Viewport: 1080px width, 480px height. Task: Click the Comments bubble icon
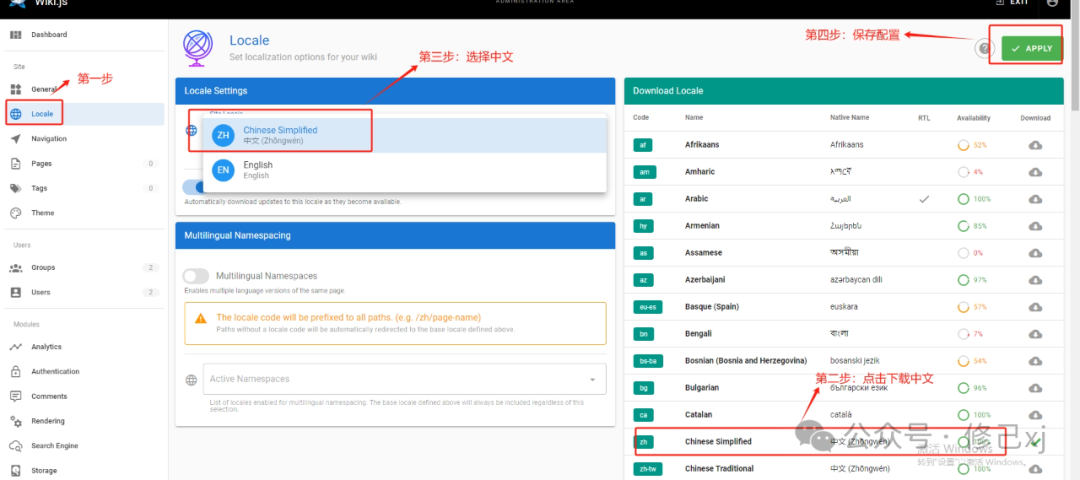coord(16,396)
